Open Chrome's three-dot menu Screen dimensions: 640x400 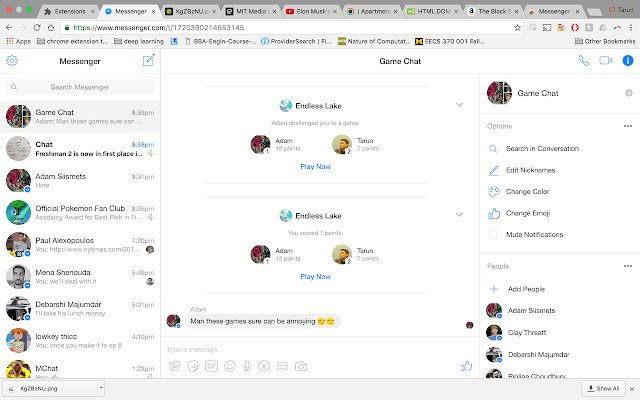pyautogui.click(x=631, y=28)
